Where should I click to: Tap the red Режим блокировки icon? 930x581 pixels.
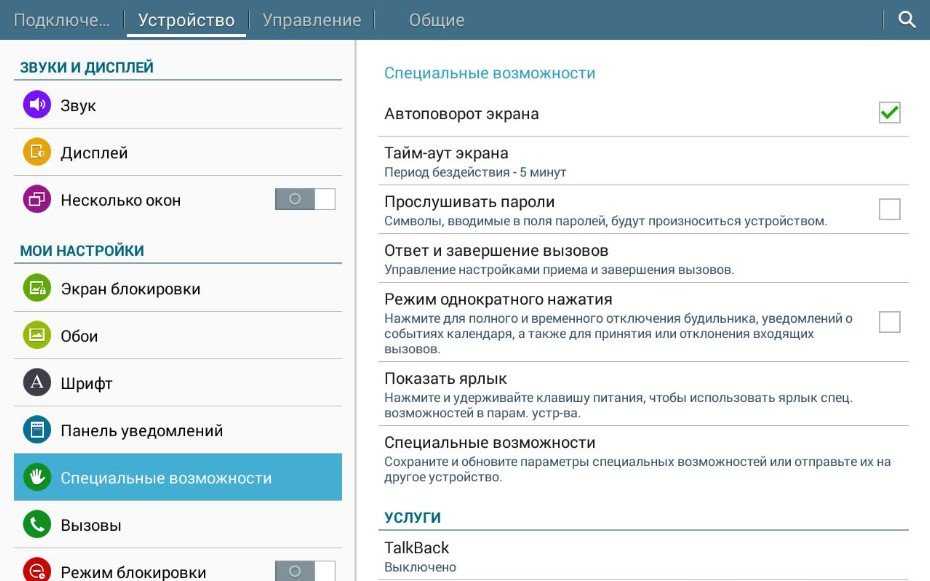(x=37, y=570)
